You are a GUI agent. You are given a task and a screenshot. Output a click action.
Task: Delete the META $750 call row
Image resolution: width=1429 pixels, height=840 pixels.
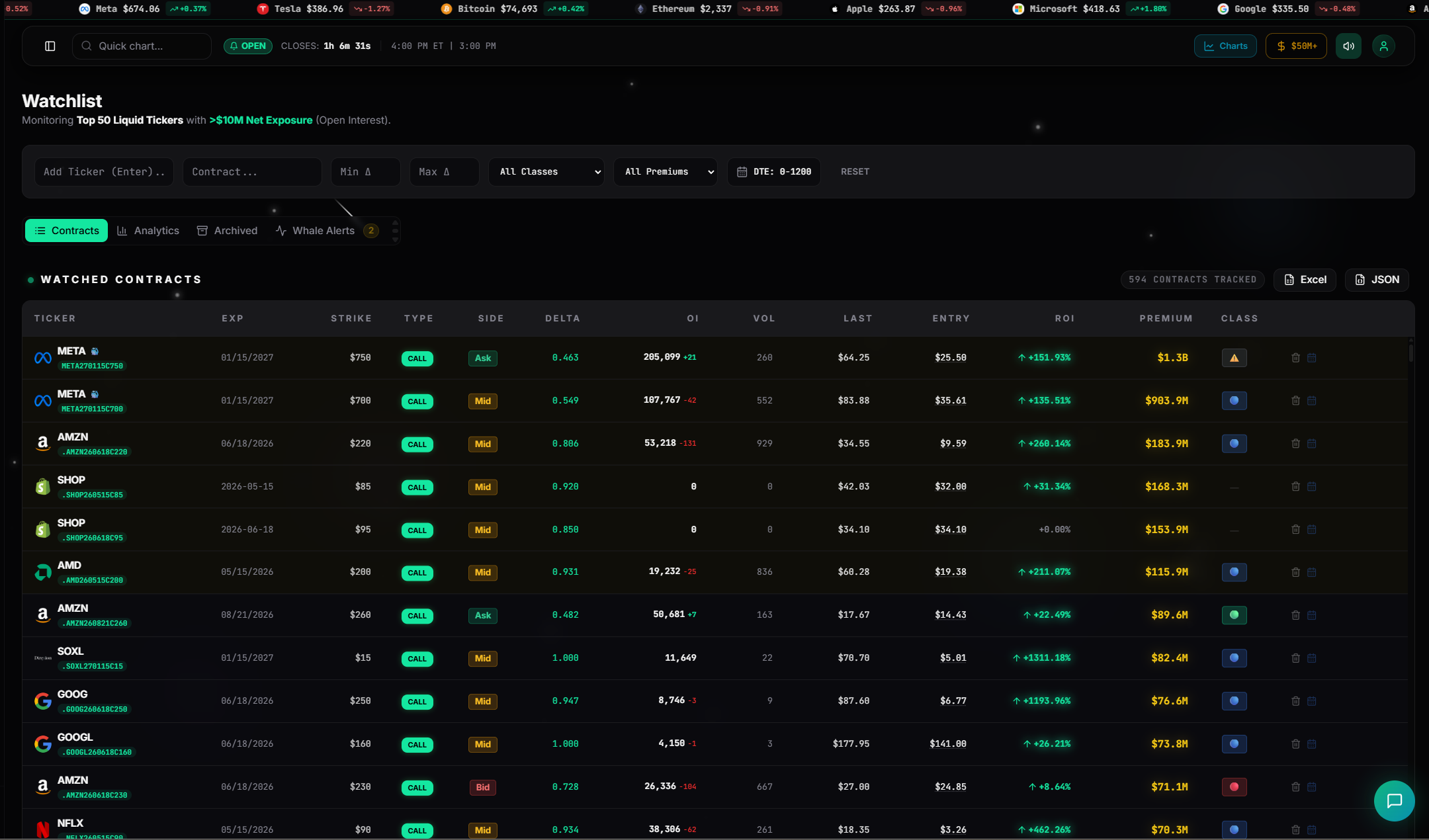point(1295,358)
